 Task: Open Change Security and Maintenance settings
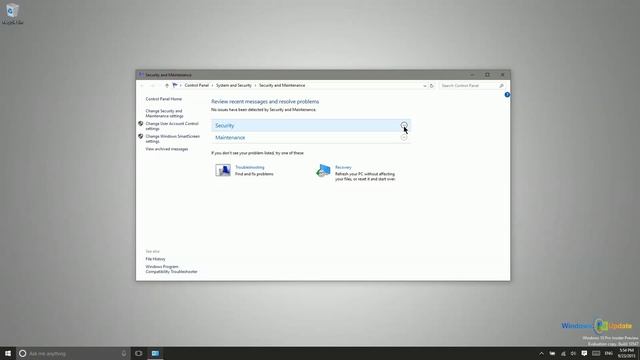click(164, 113)
